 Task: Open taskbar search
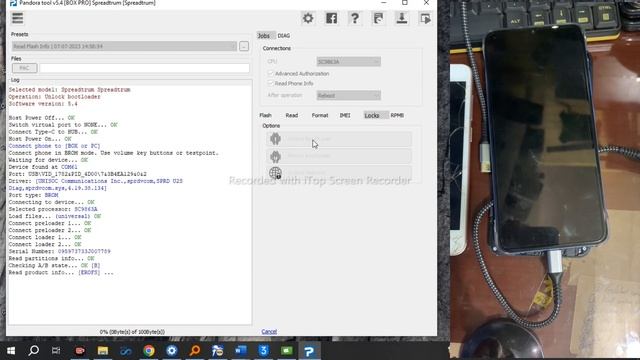click(x=34, y=351)
